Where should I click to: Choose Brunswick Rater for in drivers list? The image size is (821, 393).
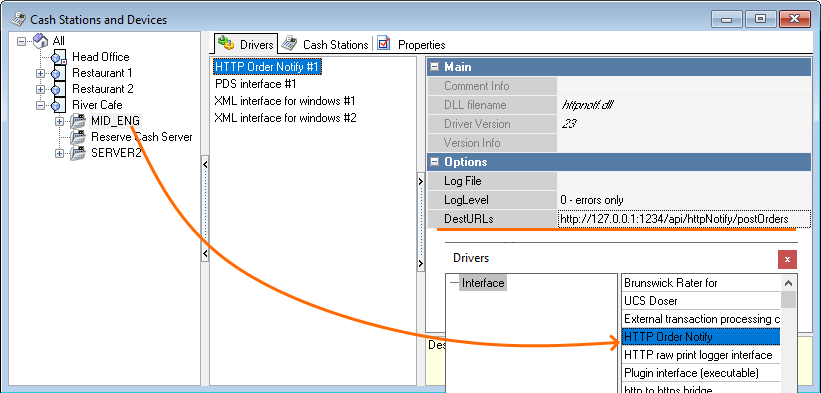pyautogui.click(x=701, y=283)
